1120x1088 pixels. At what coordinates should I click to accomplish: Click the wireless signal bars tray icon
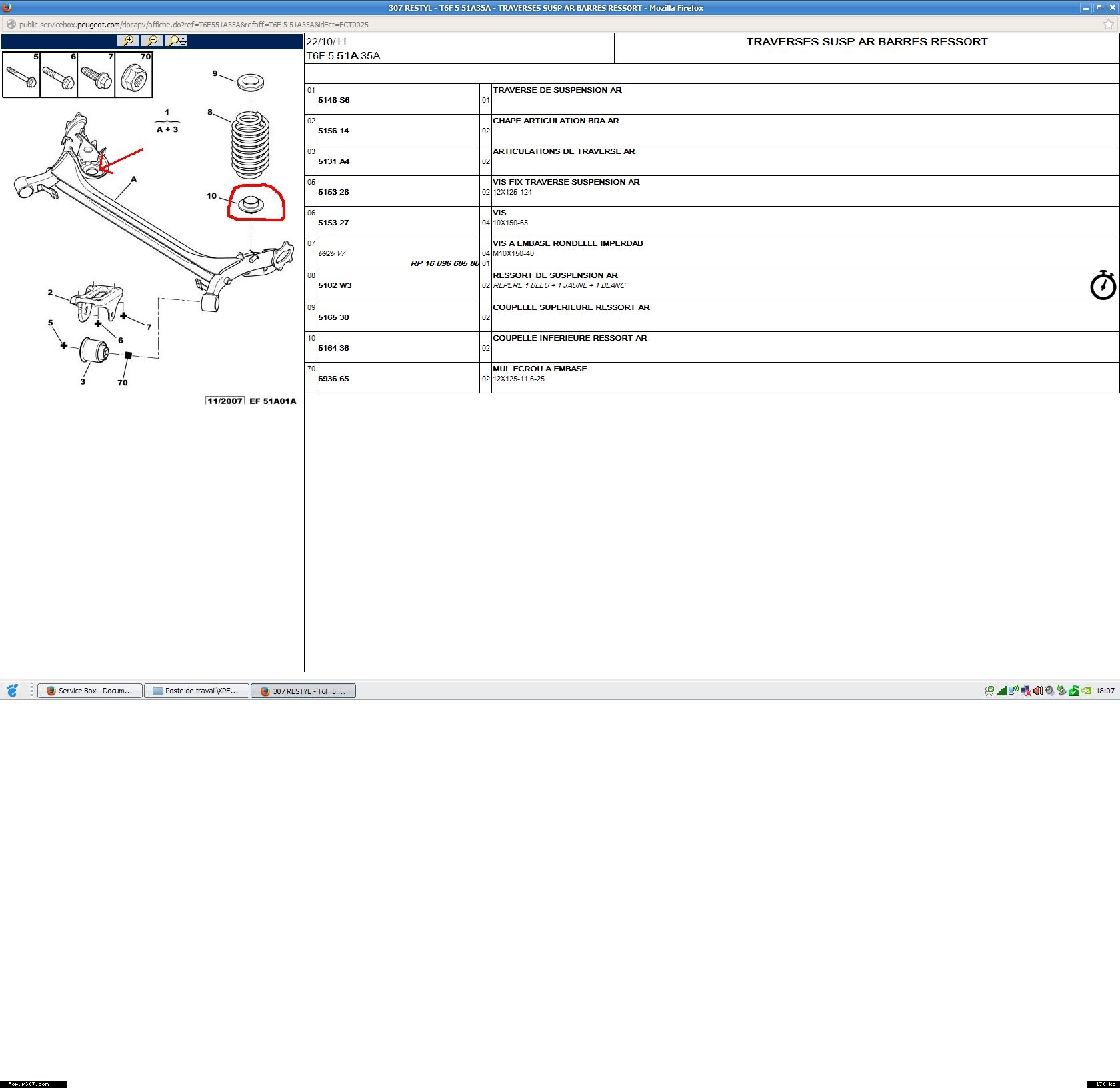click(x=1001, y=691)
